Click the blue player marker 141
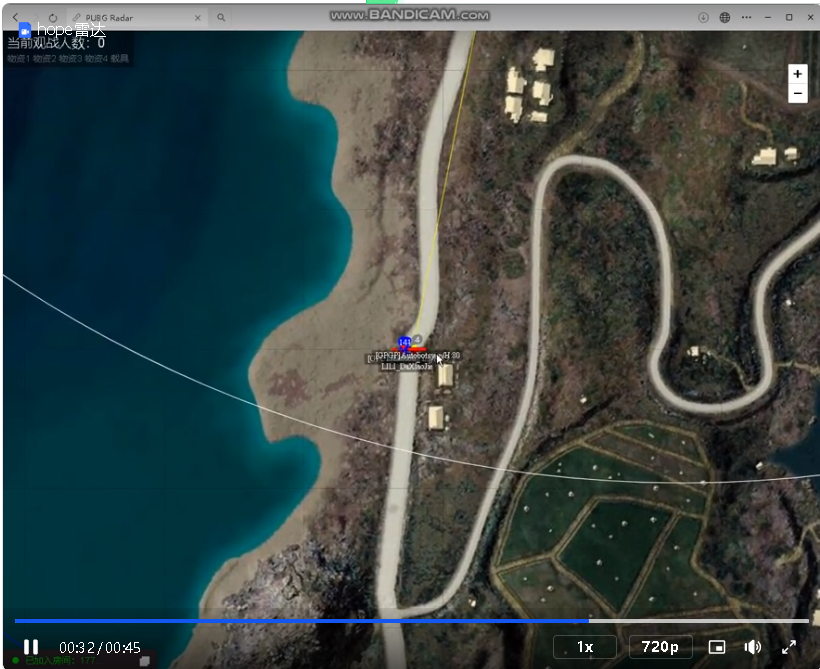Image resolution: width=820 pixels, height=669 pixels. [x=404, y=342]
